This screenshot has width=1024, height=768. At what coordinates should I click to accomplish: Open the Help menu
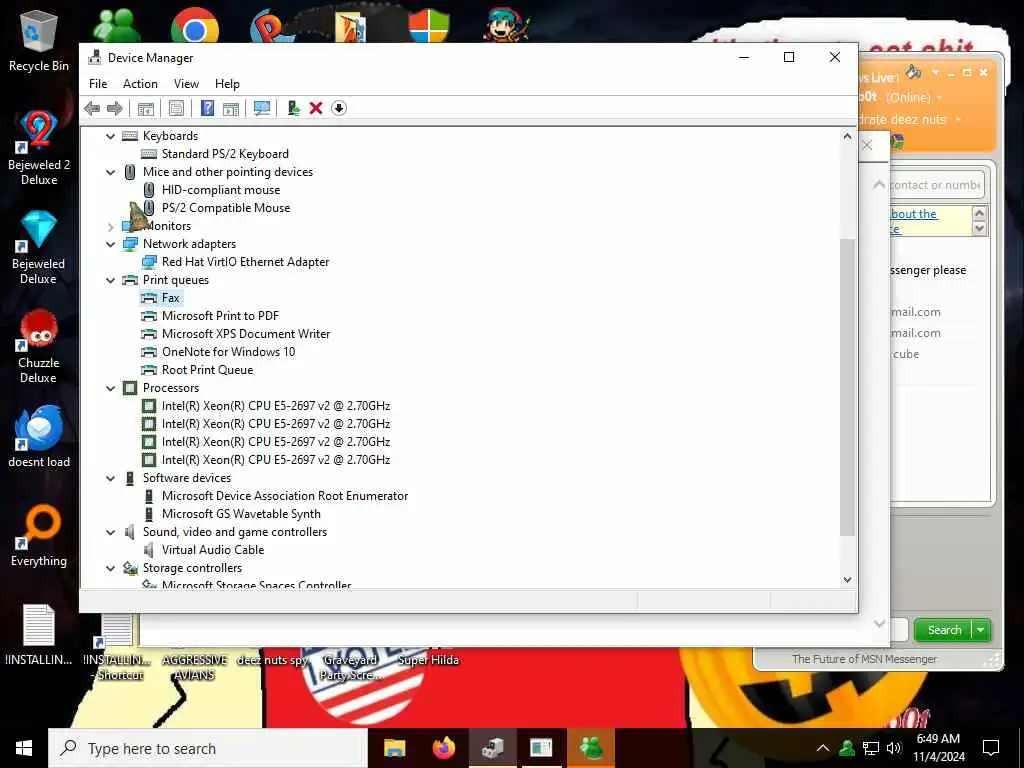pos(227,84)
